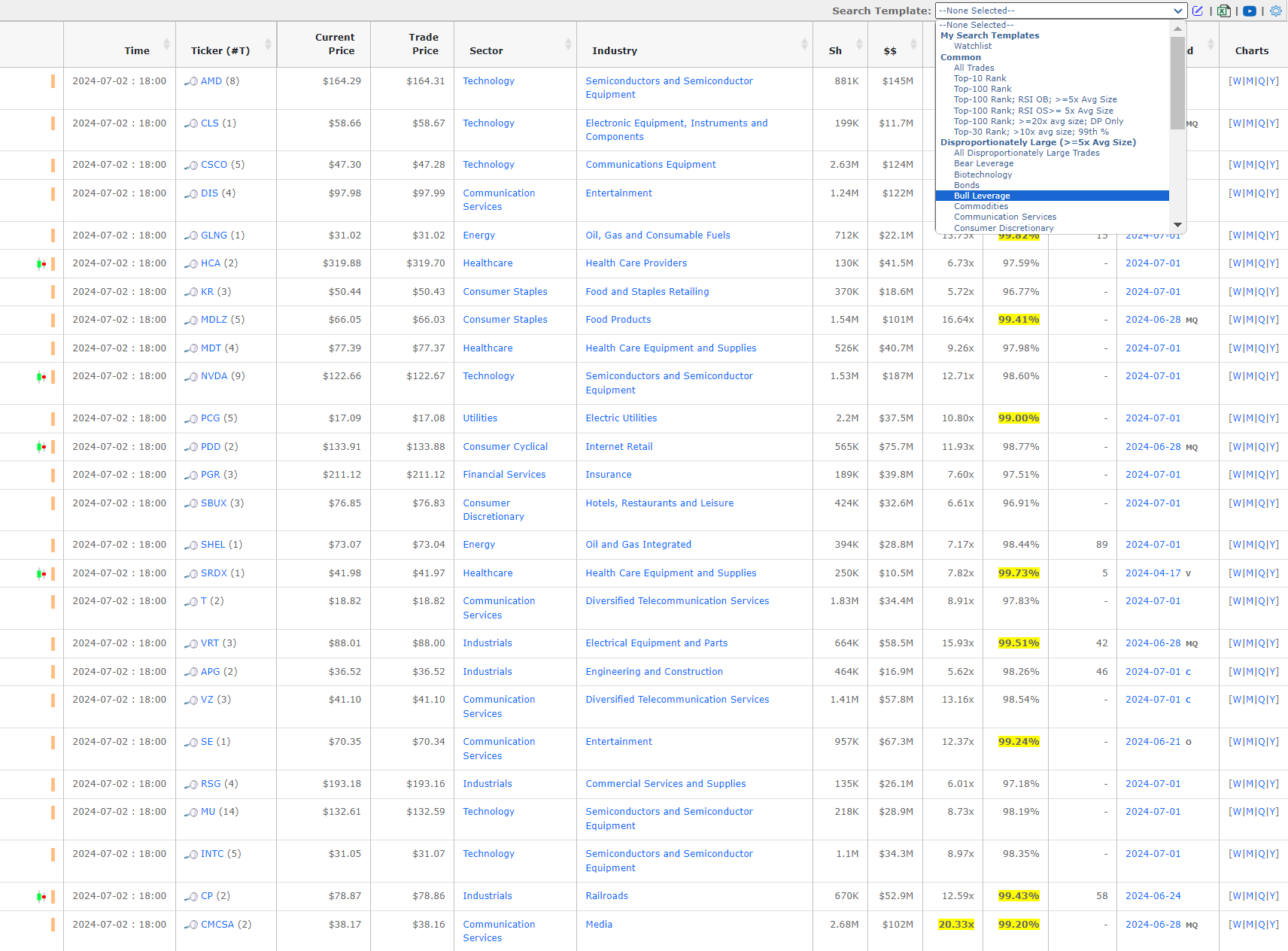Open date 2024-06-21 link for SE
The width and height of the screenshot is (1288, 951).
(1153, 742)
